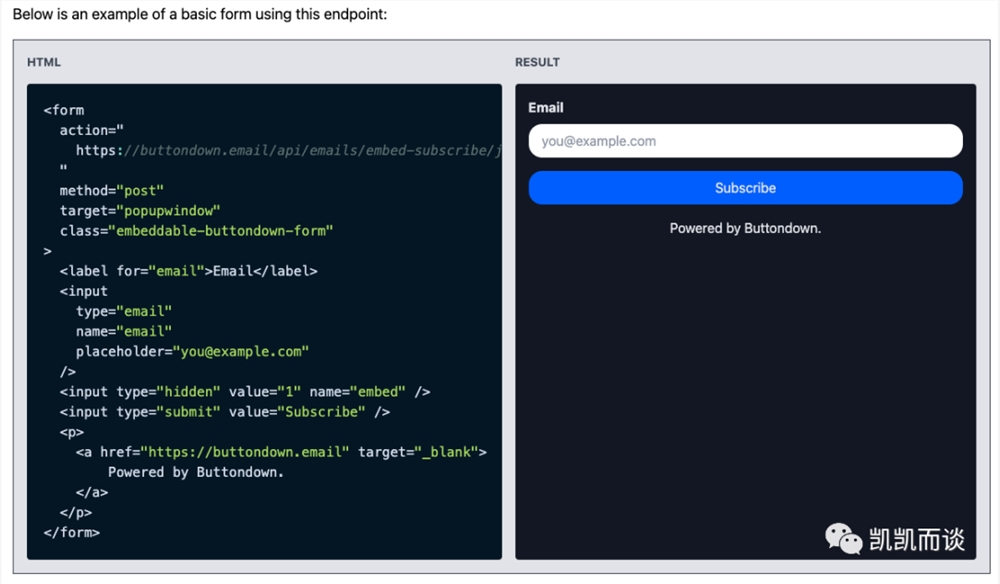Click the WeChat logo icon
The width and height of the screenshot is (1000, 584).
click(843, 539)
